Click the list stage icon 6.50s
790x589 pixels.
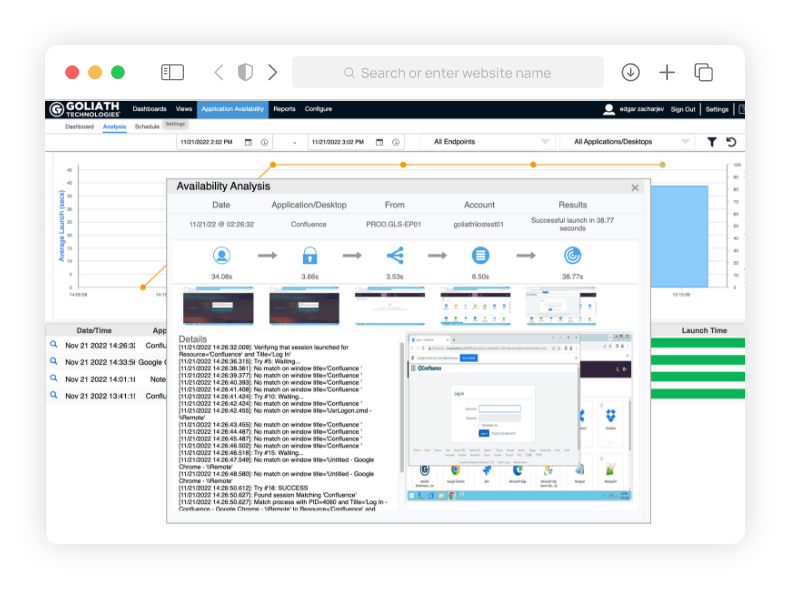pyautogui.click(x=480, y=255)
